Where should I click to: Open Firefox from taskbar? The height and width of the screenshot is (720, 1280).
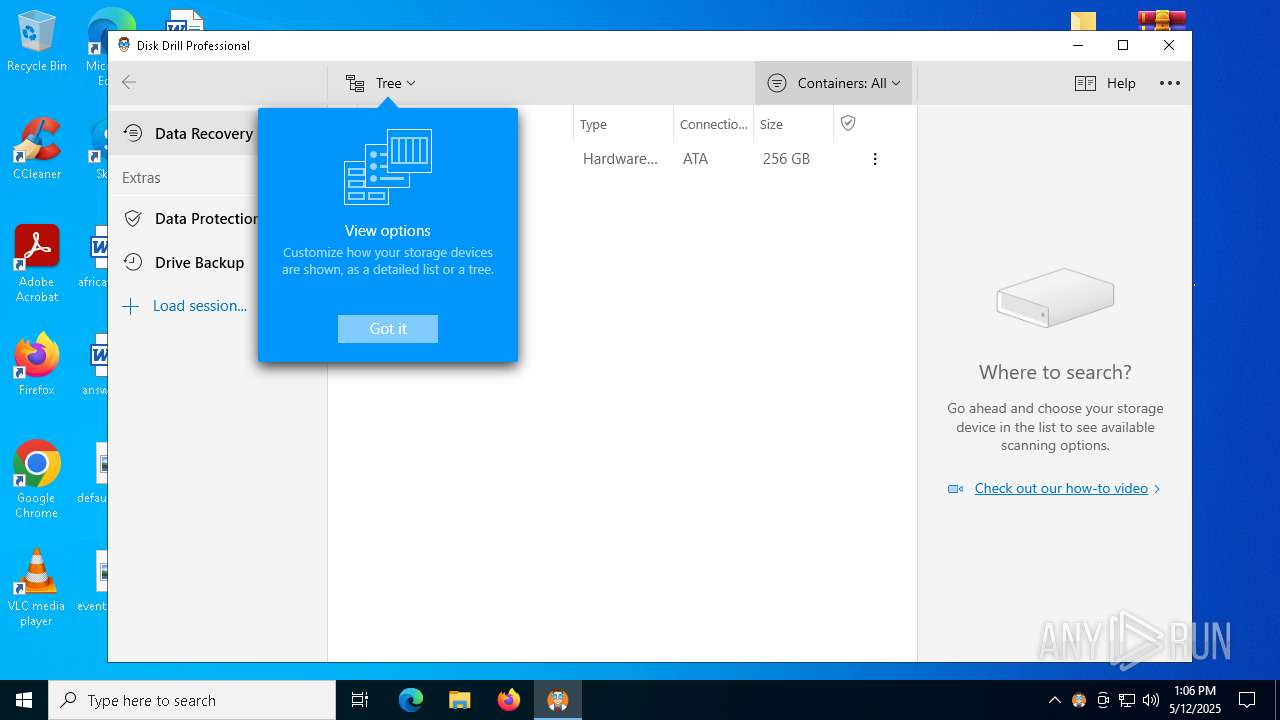pos(509,700)
